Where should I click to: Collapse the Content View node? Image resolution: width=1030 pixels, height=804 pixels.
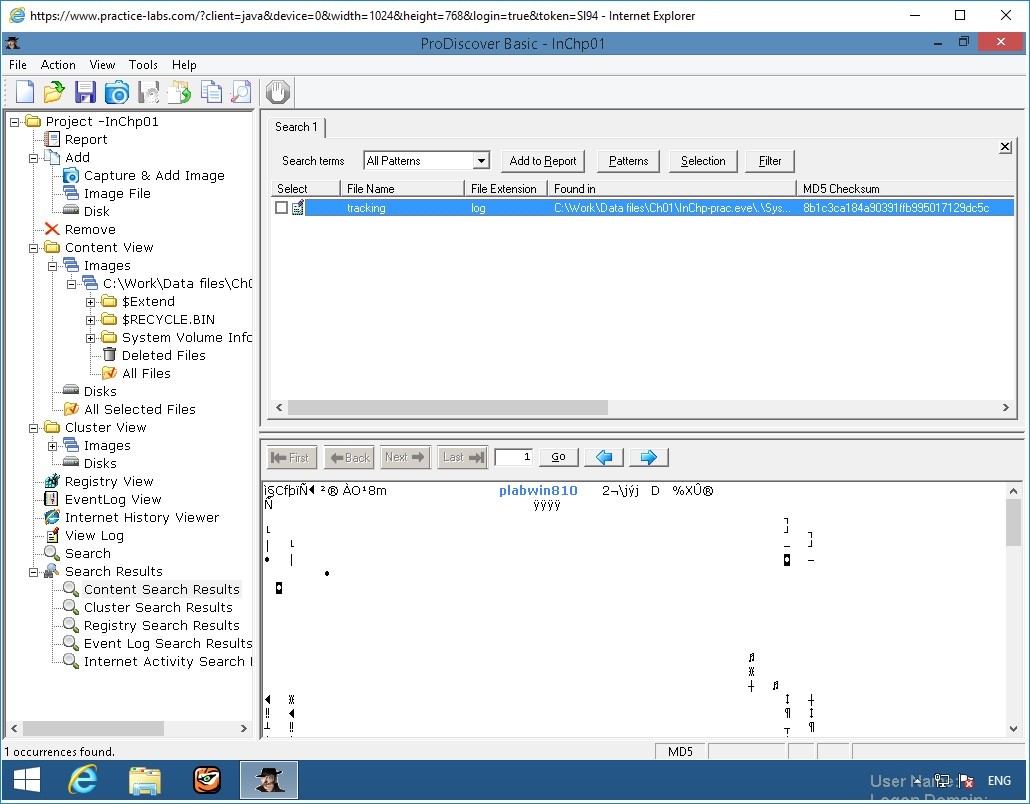34,248
